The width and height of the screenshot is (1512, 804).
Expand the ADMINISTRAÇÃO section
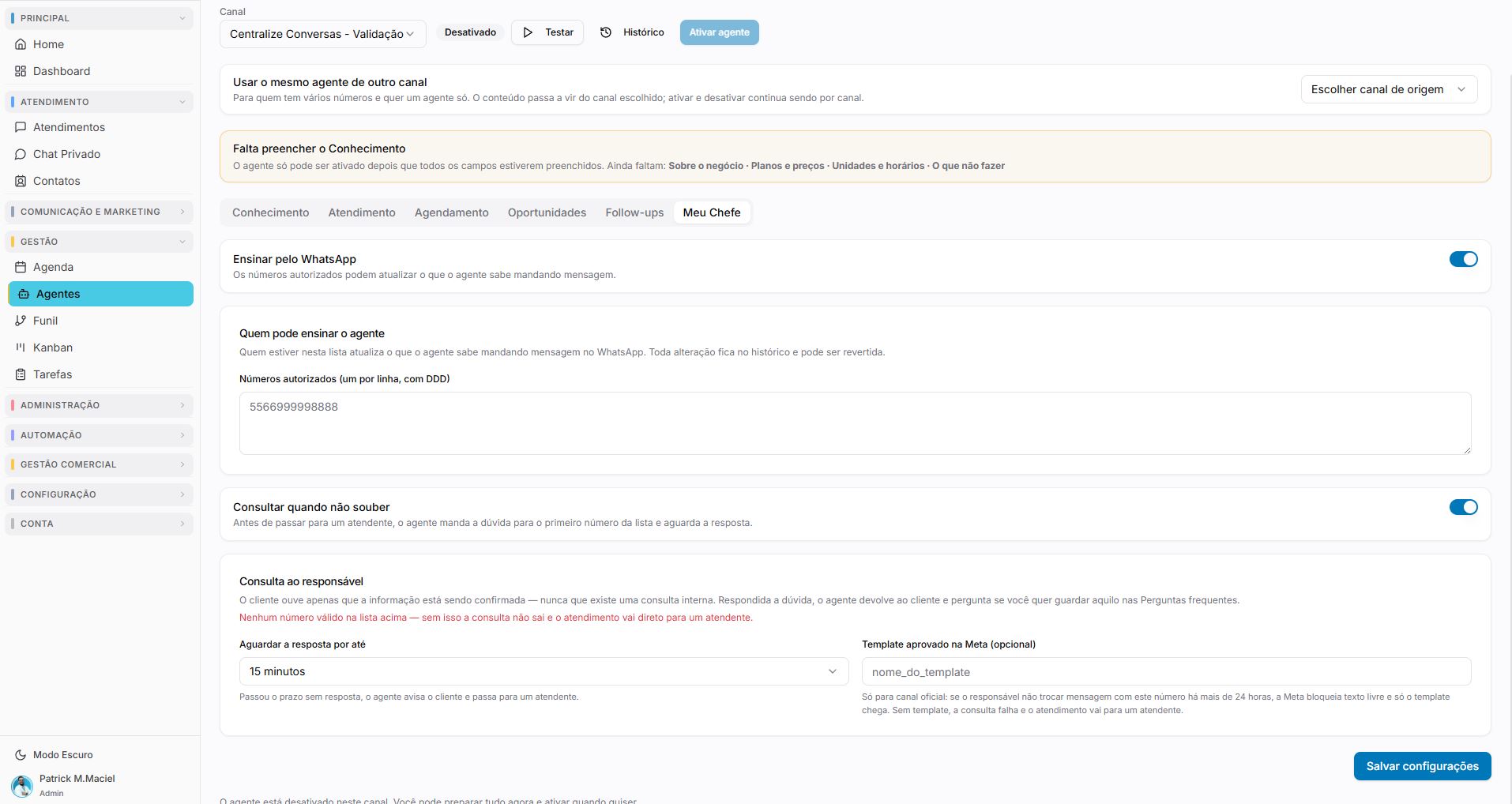pyautogui.click(x=100, y=405)
